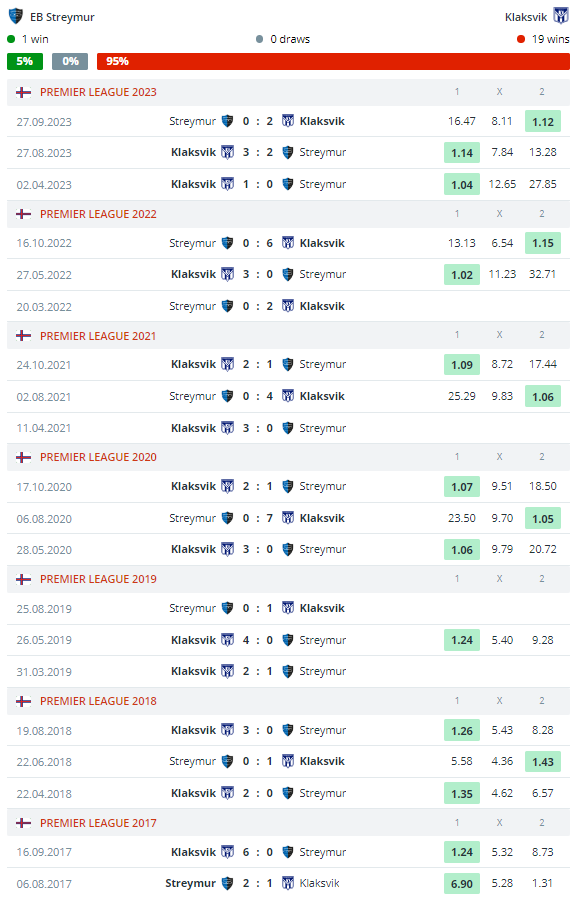Viewport: 574px width, 898px height.
Task: Click the green 5% Streymur wins bar
Action: tap(25, 61)
